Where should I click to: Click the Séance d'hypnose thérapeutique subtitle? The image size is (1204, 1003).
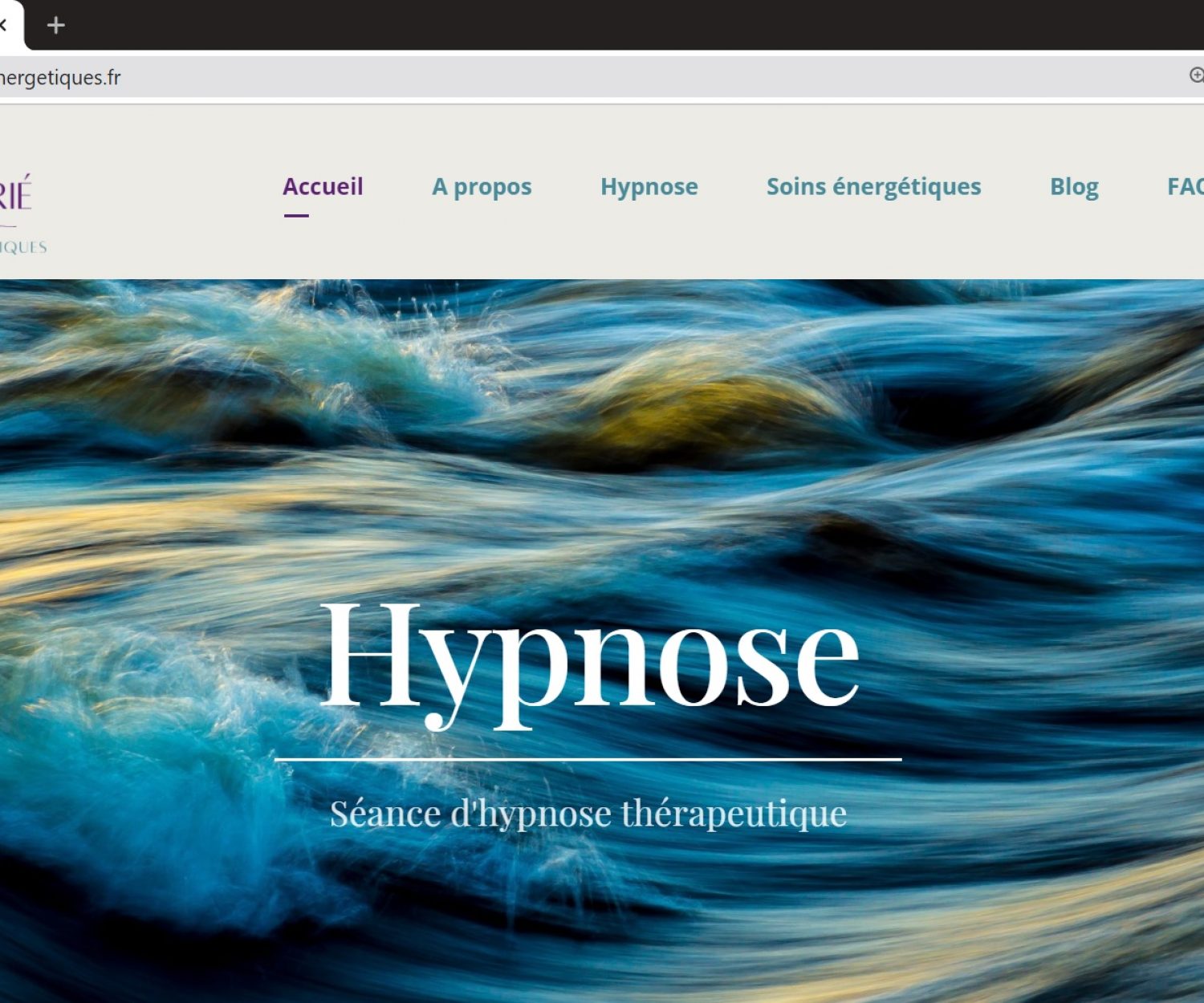pos(588,814)
